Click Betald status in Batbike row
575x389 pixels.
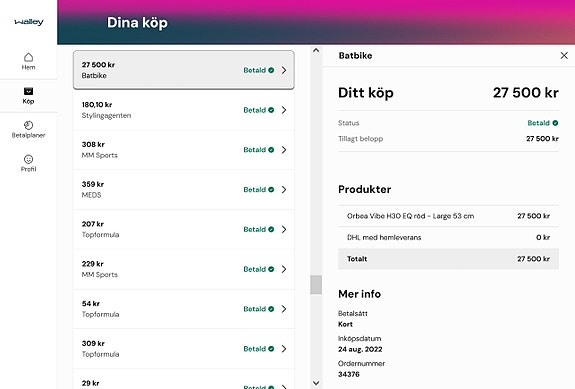pos(259,70)
